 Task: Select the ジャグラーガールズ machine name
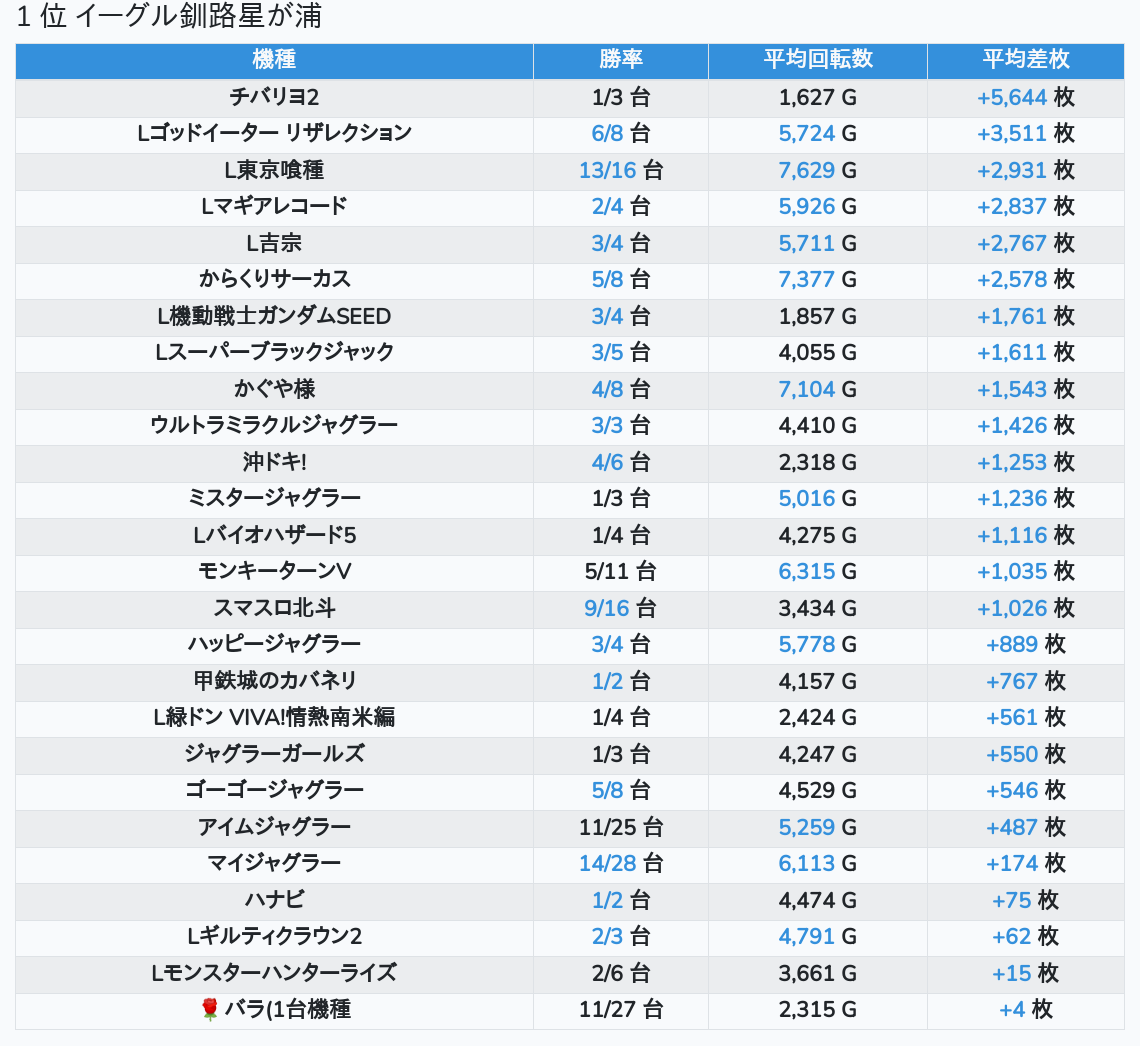coord(274,755)
